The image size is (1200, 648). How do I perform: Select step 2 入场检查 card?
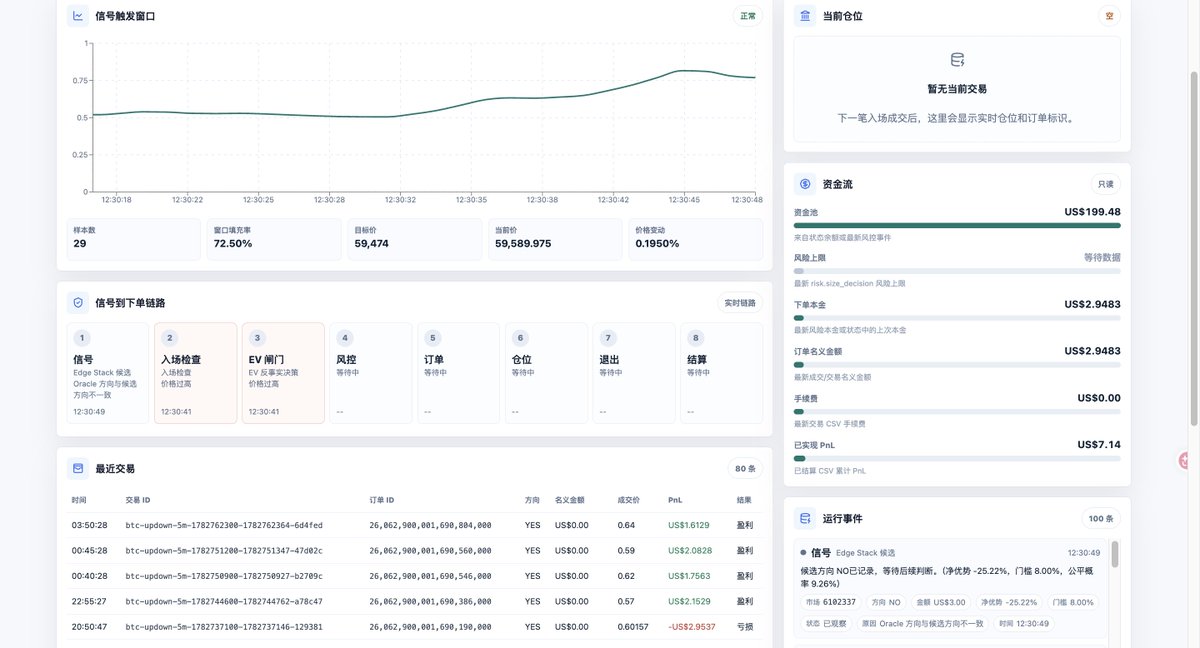[x=195, y=373]
